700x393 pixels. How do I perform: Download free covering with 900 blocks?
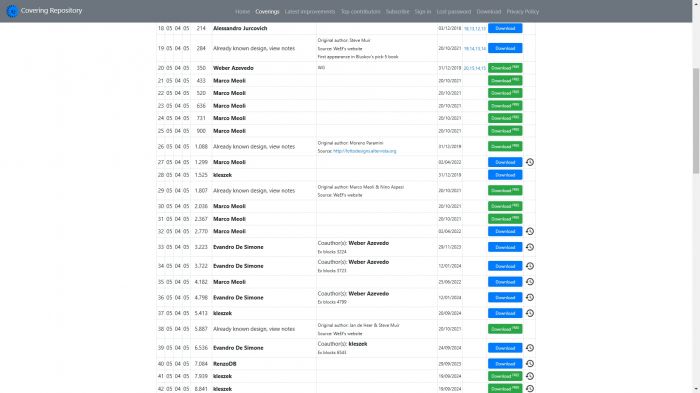[x=505, y=131]
